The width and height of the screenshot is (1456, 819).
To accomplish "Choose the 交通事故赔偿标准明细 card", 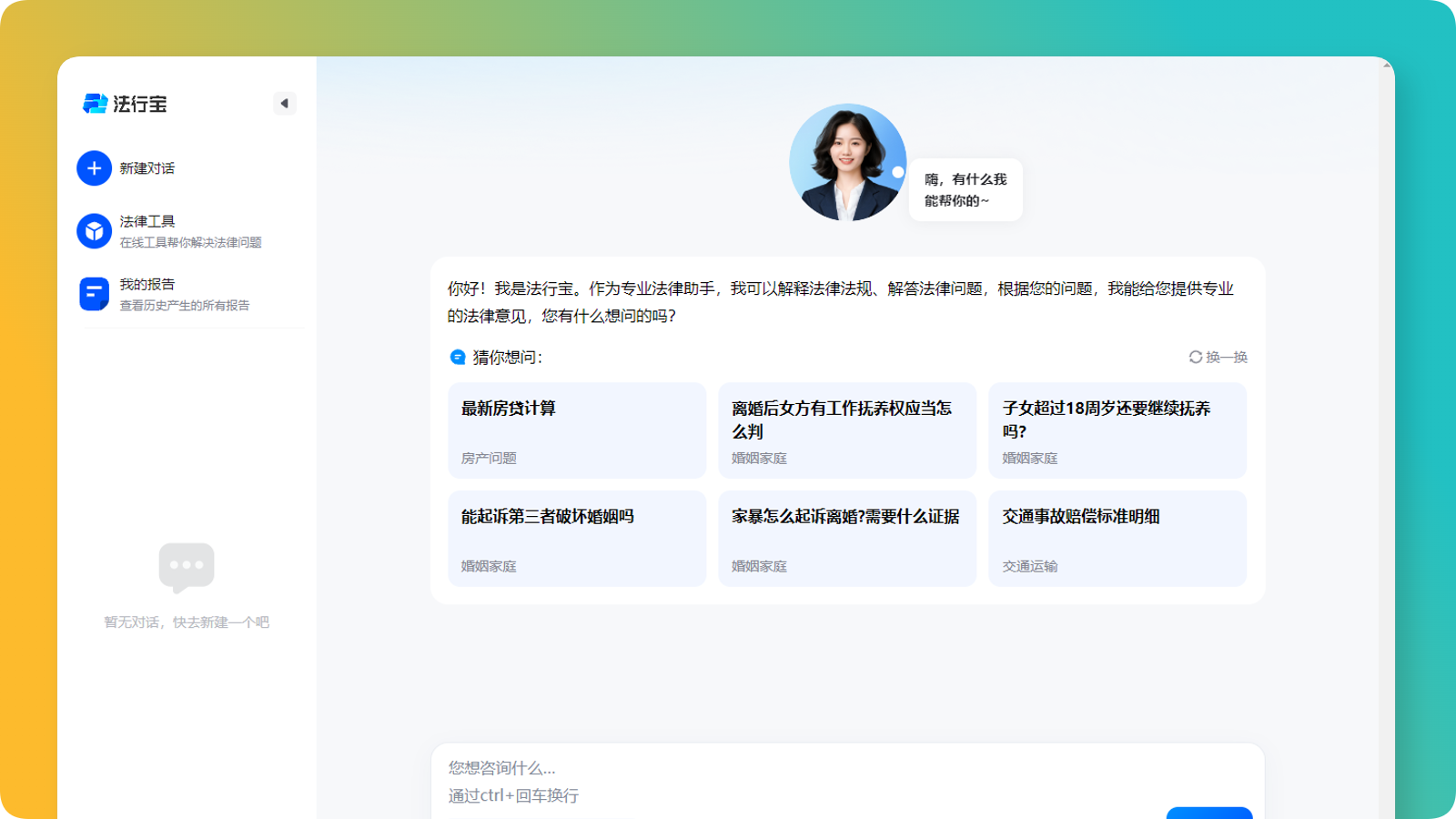I will point(1117,539).
